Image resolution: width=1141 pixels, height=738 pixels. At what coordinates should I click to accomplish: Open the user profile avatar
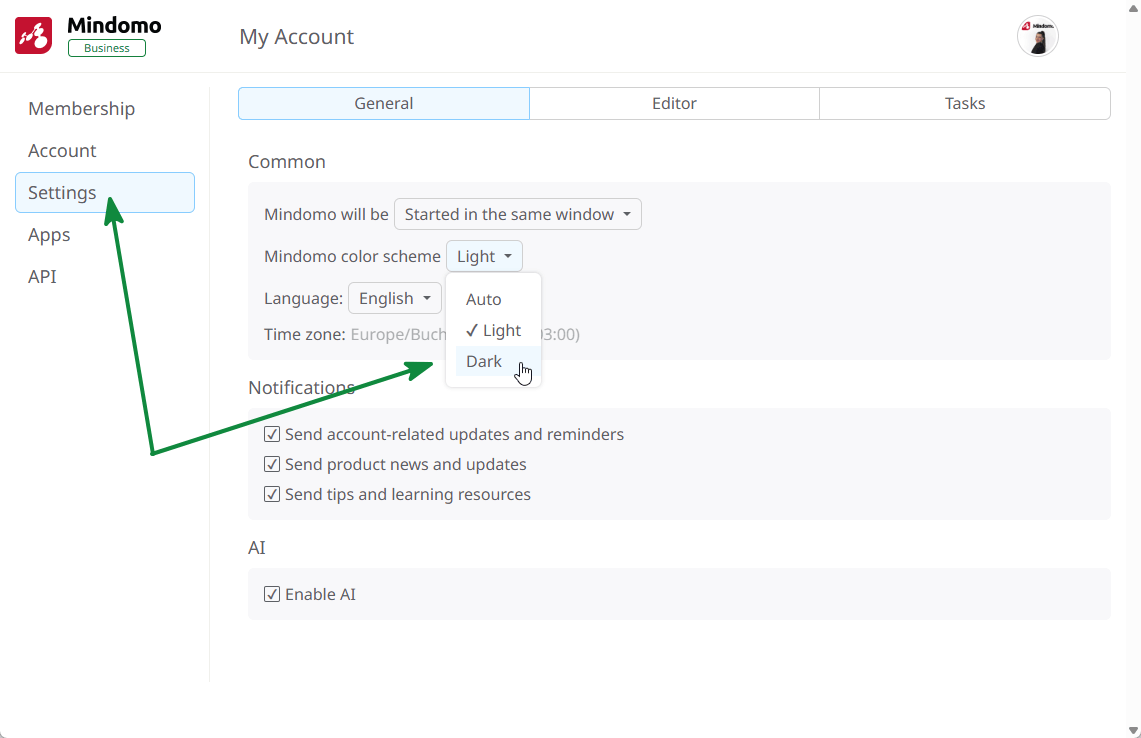(1037, 36)
